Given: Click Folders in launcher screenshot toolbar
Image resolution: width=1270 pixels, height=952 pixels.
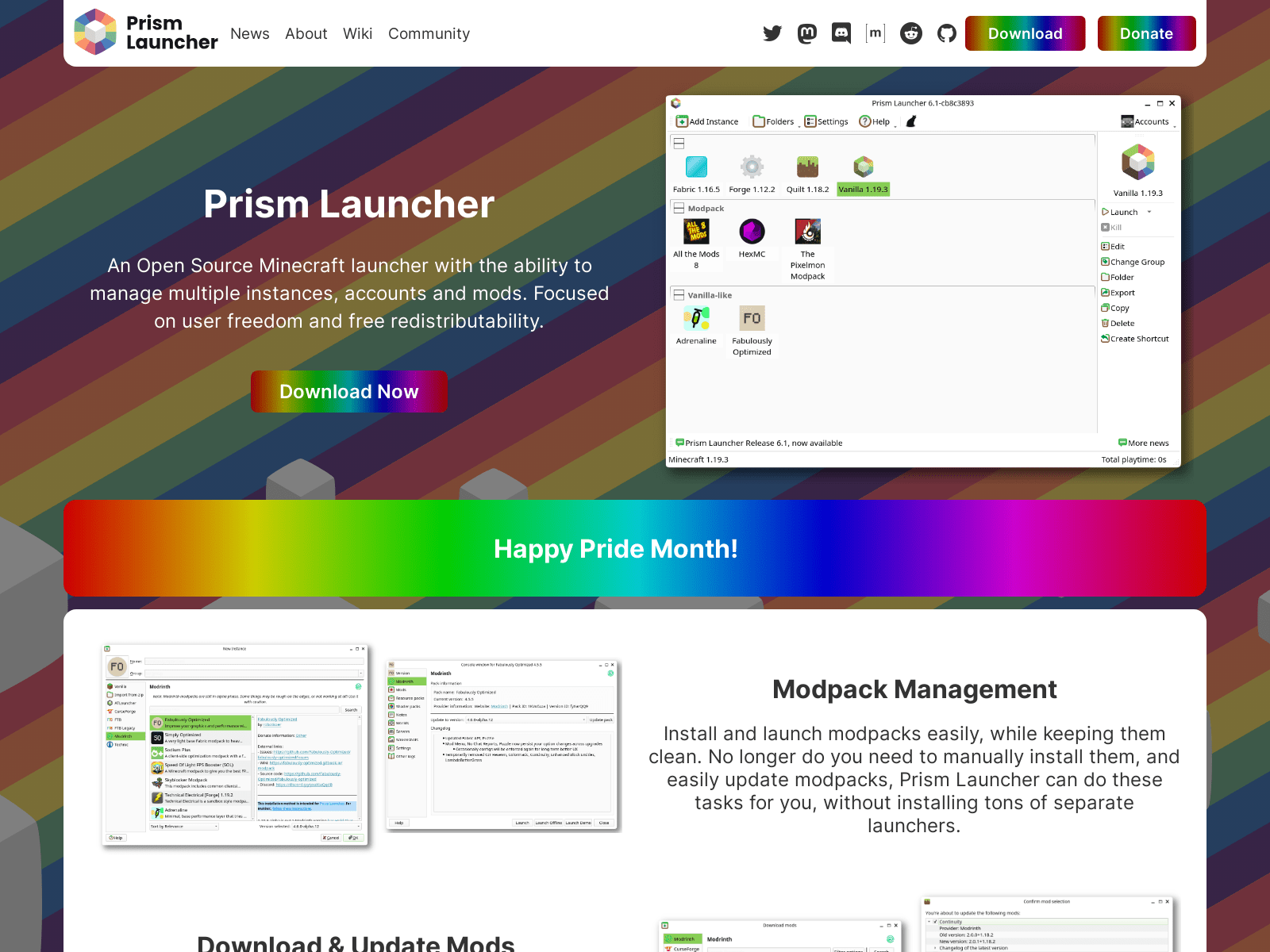Looking at the screenshot, I should click(774, 121).
